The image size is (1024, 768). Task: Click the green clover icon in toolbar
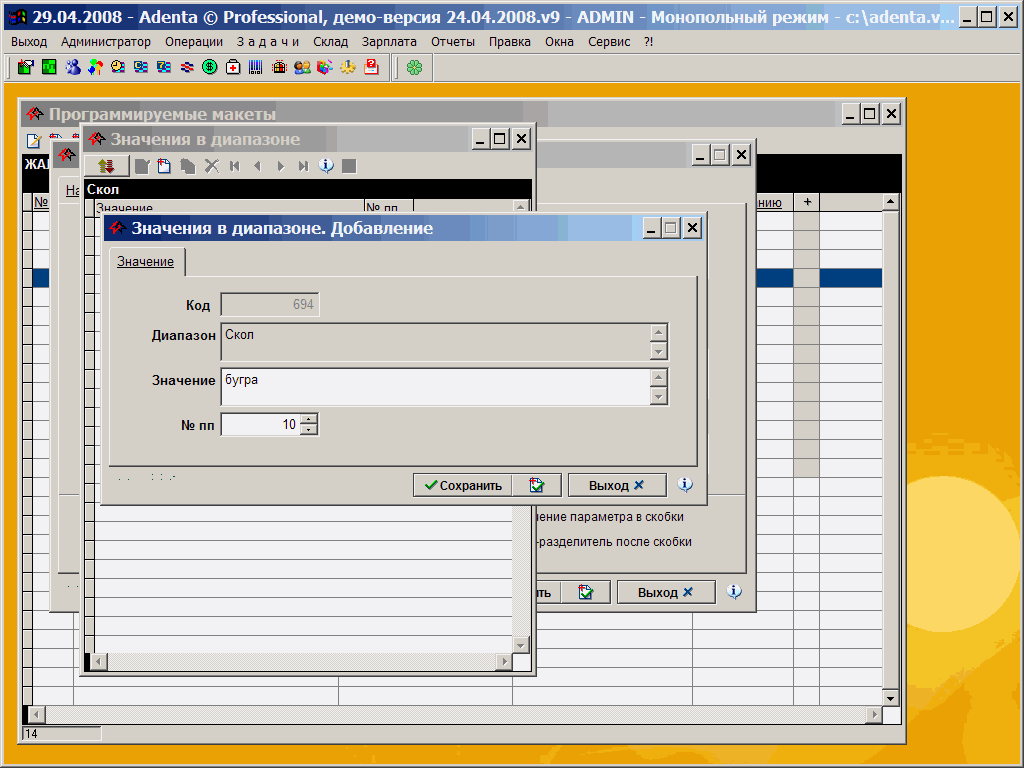click(414, 67)
